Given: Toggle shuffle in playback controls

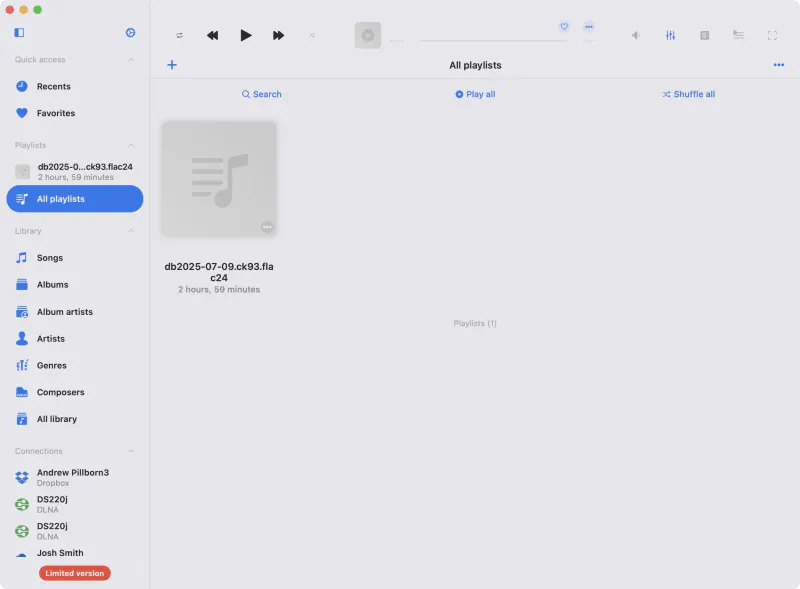Looking at the screenshot, I should (312, 35).
